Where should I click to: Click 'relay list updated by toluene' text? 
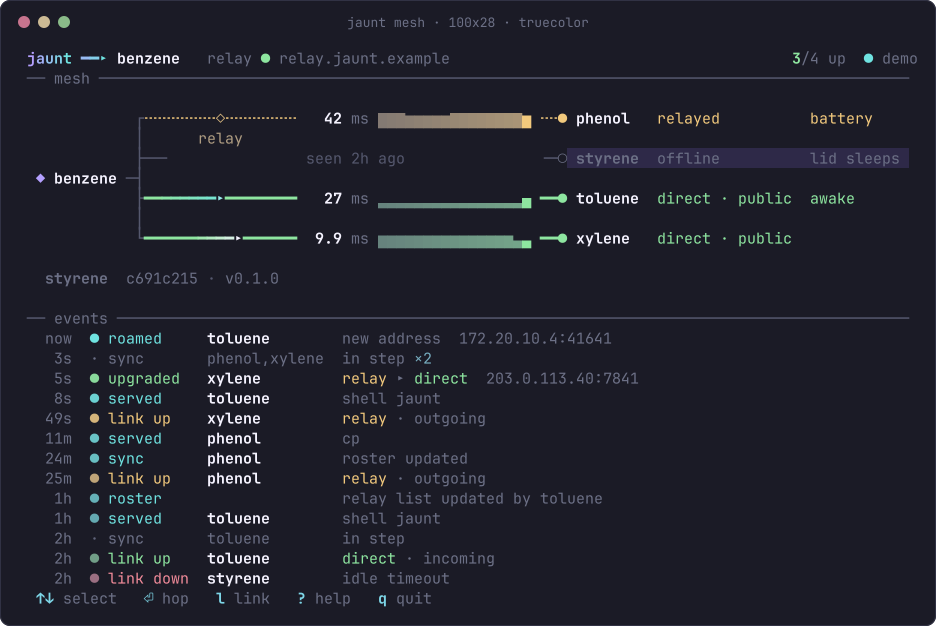pos(472,499)
